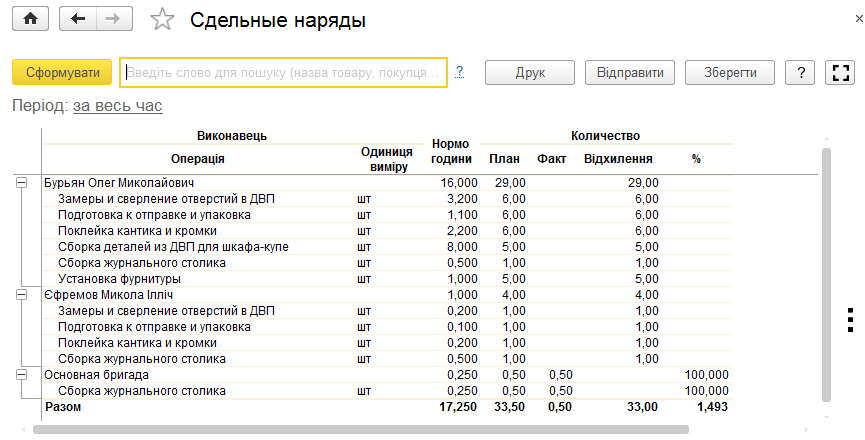Navigate forward with the right arrow

[x=114, y=19]
